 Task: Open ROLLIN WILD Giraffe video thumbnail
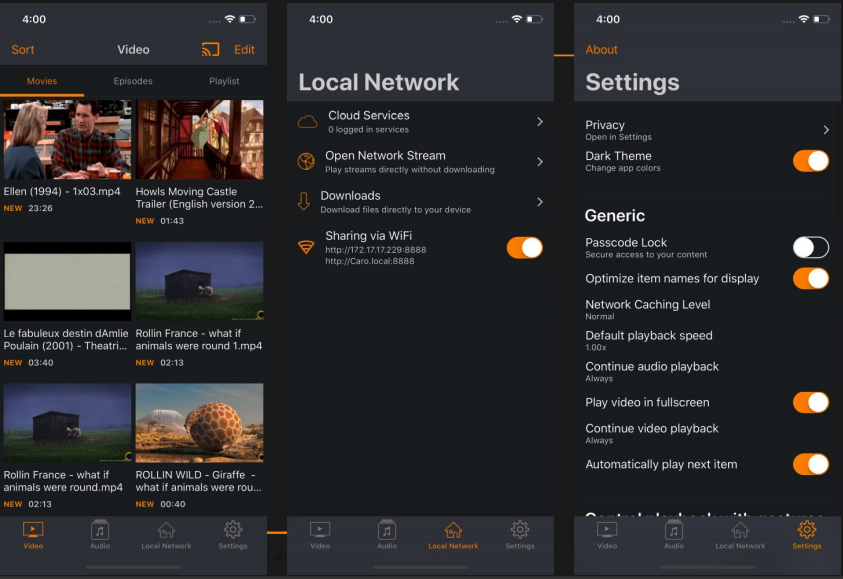click(199, 423)
